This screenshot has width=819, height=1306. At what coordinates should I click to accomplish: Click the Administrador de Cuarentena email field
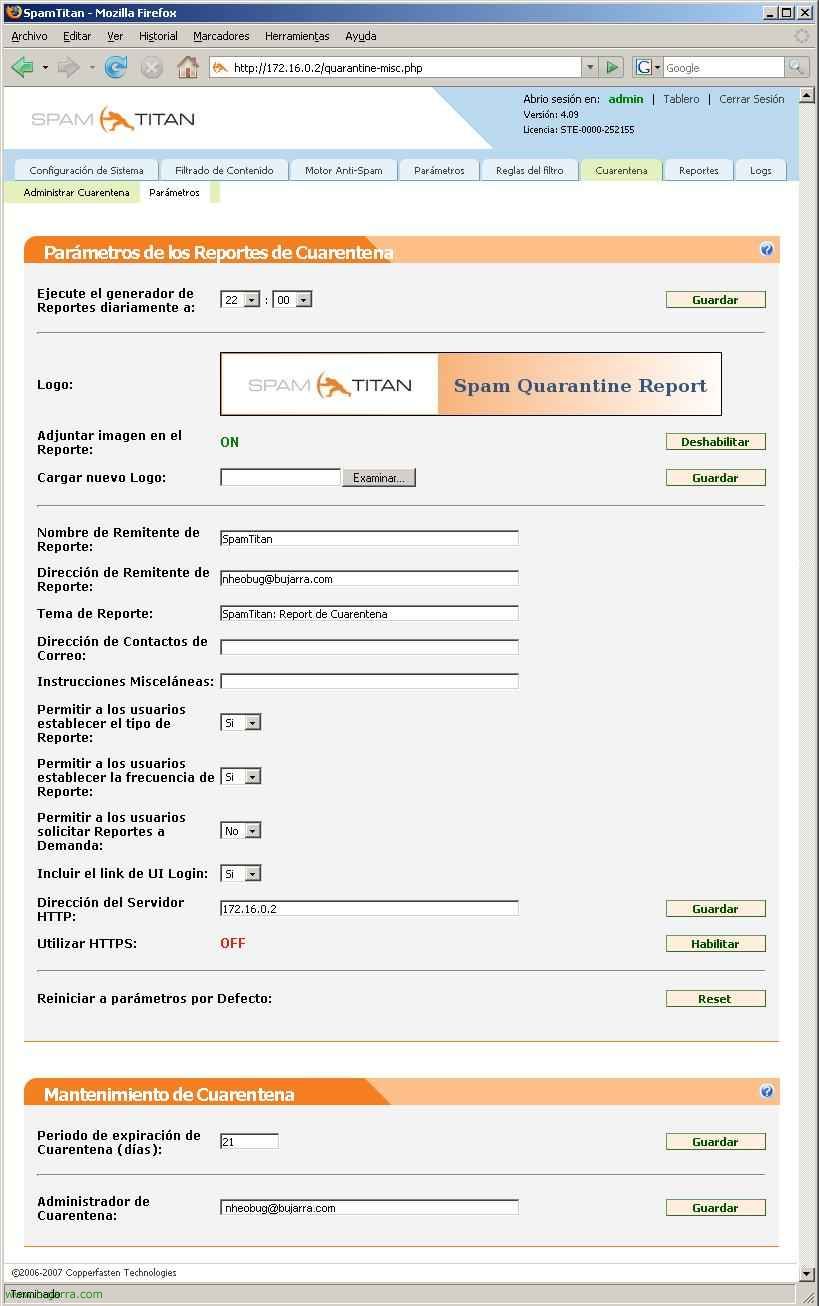click(369, 1208)
